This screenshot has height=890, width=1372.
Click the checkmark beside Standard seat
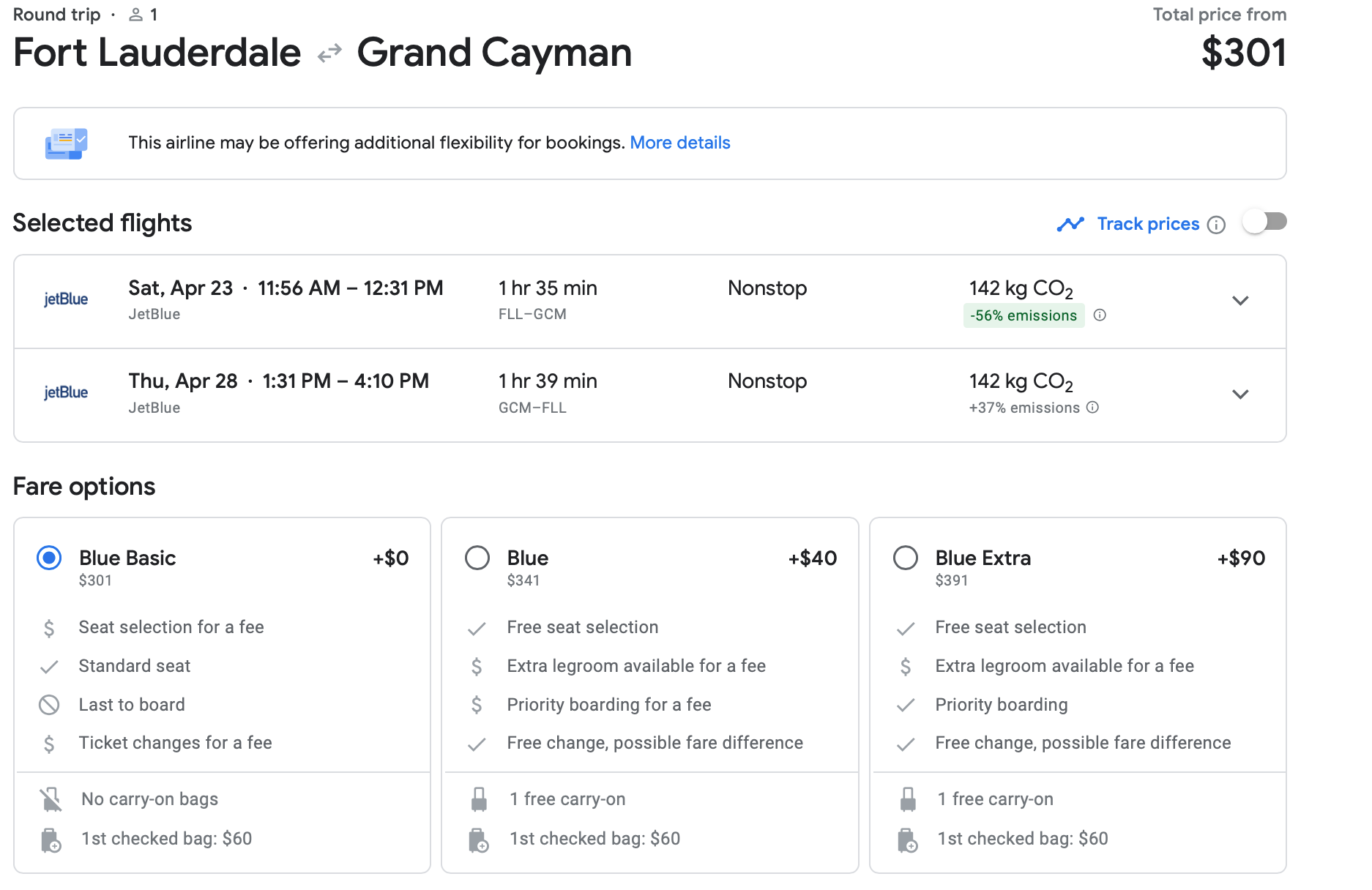[49, 667]
